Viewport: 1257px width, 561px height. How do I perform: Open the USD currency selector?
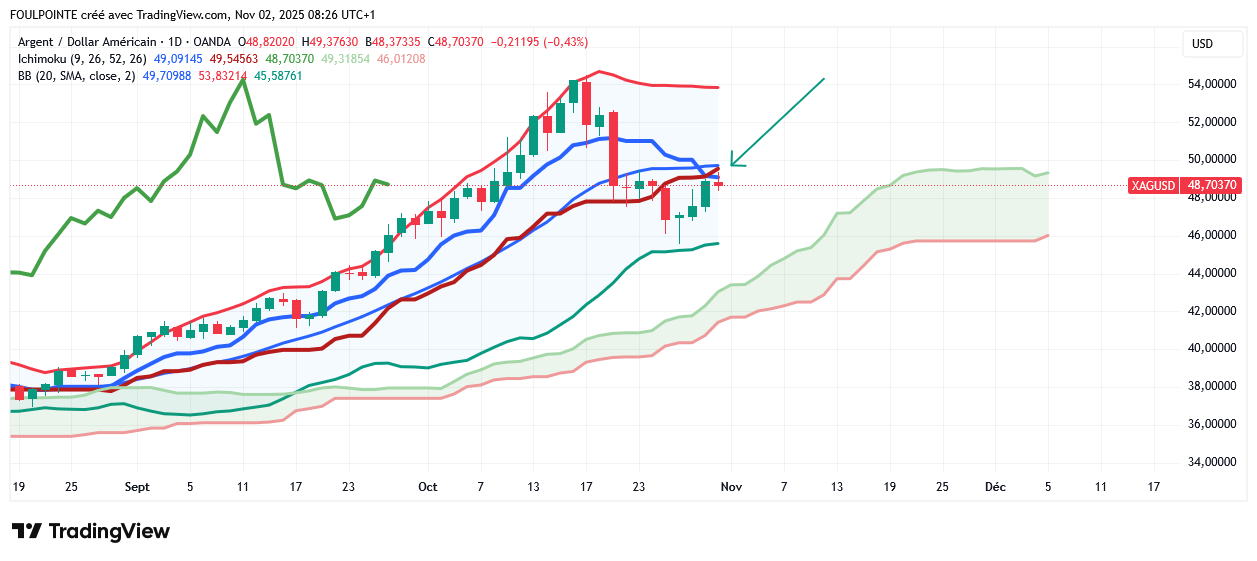pos(1201,44)
